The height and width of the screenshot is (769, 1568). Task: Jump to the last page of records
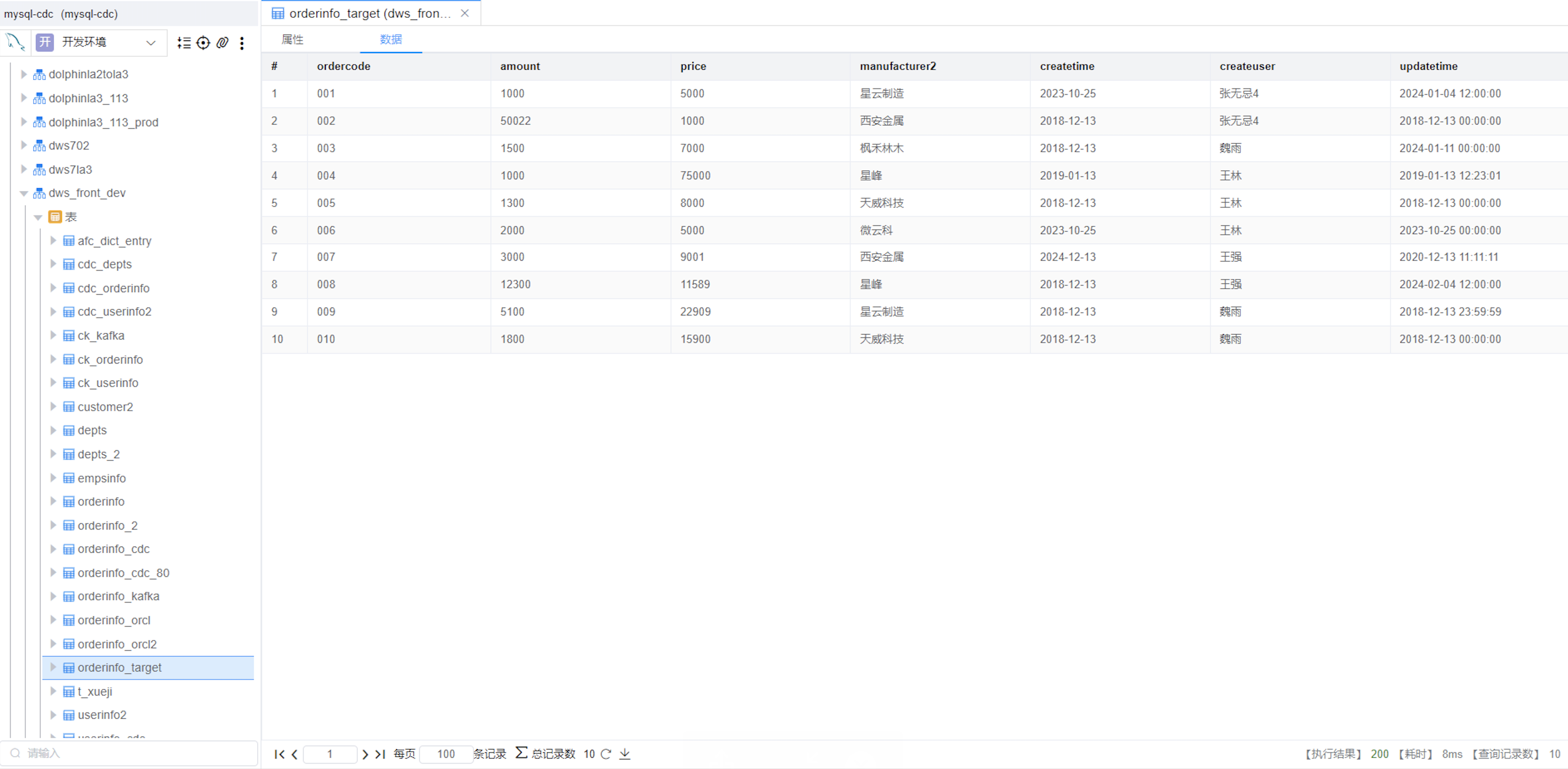381,755
